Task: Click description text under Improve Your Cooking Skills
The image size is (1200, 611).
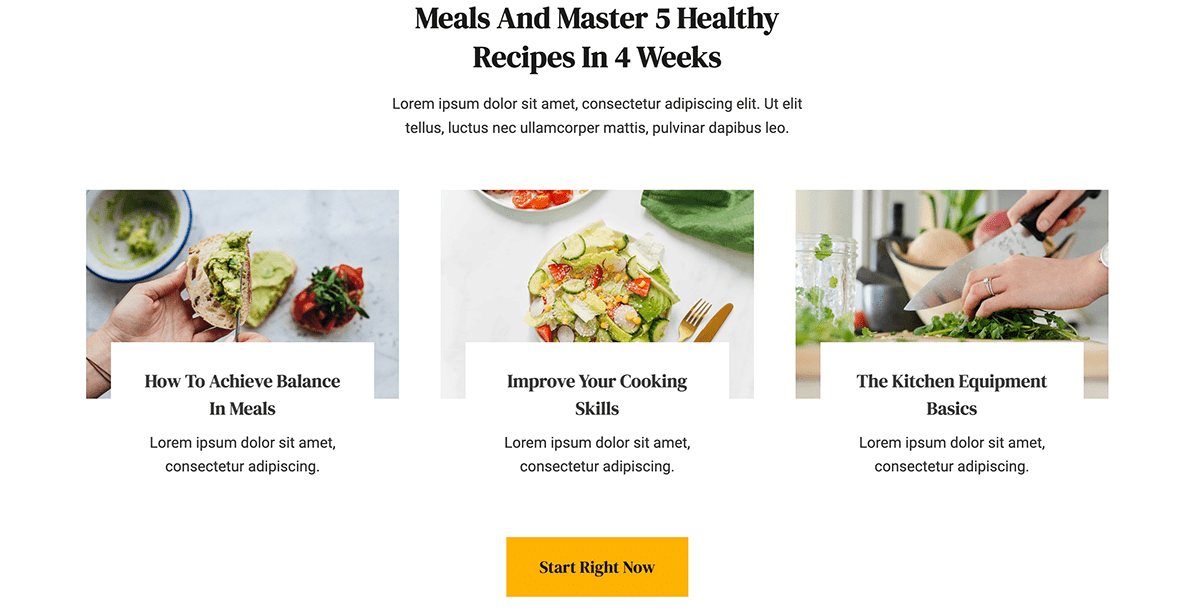Action: coord(597,454)
